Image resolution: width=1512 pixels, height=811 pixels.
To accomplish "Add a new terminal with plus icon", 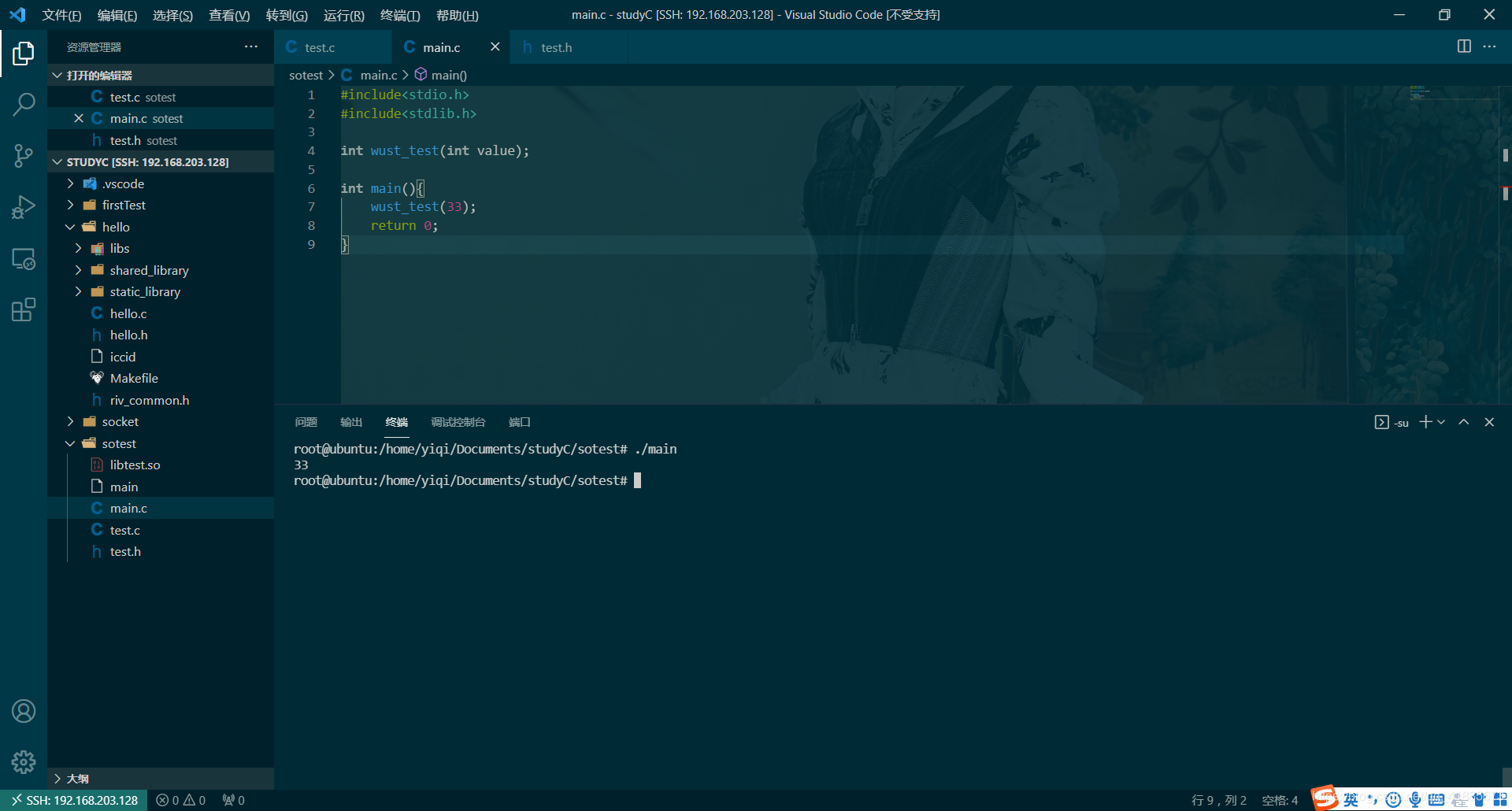I will pos(1425,422).
